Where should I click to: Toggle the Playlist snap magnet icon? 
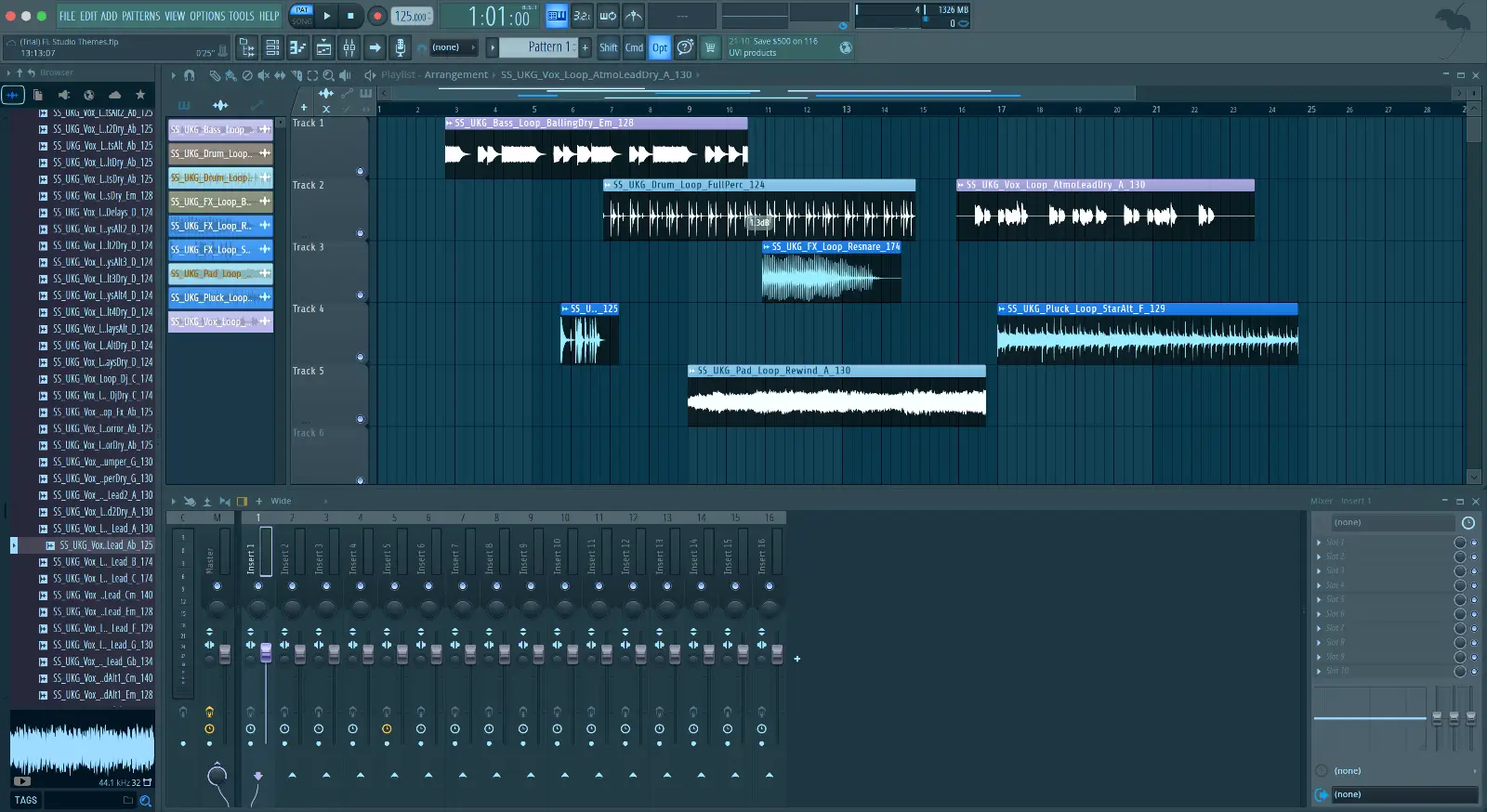190,75
